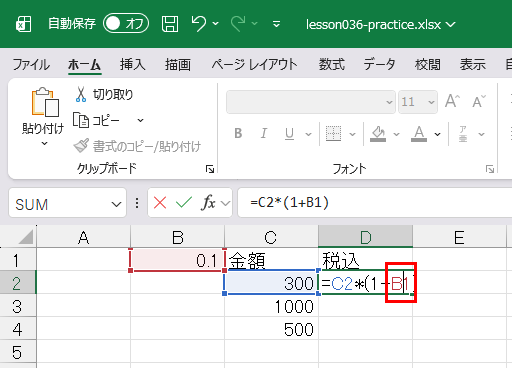
Task: Click the fill color bucket icon
Action: point(378,134)
